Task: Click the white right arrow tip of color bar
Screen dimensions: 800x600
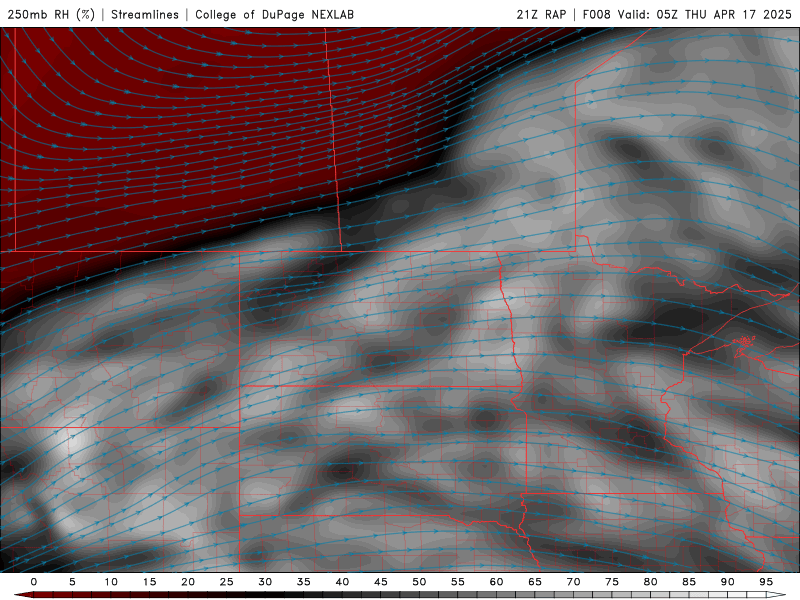Action: click(776, 595)
